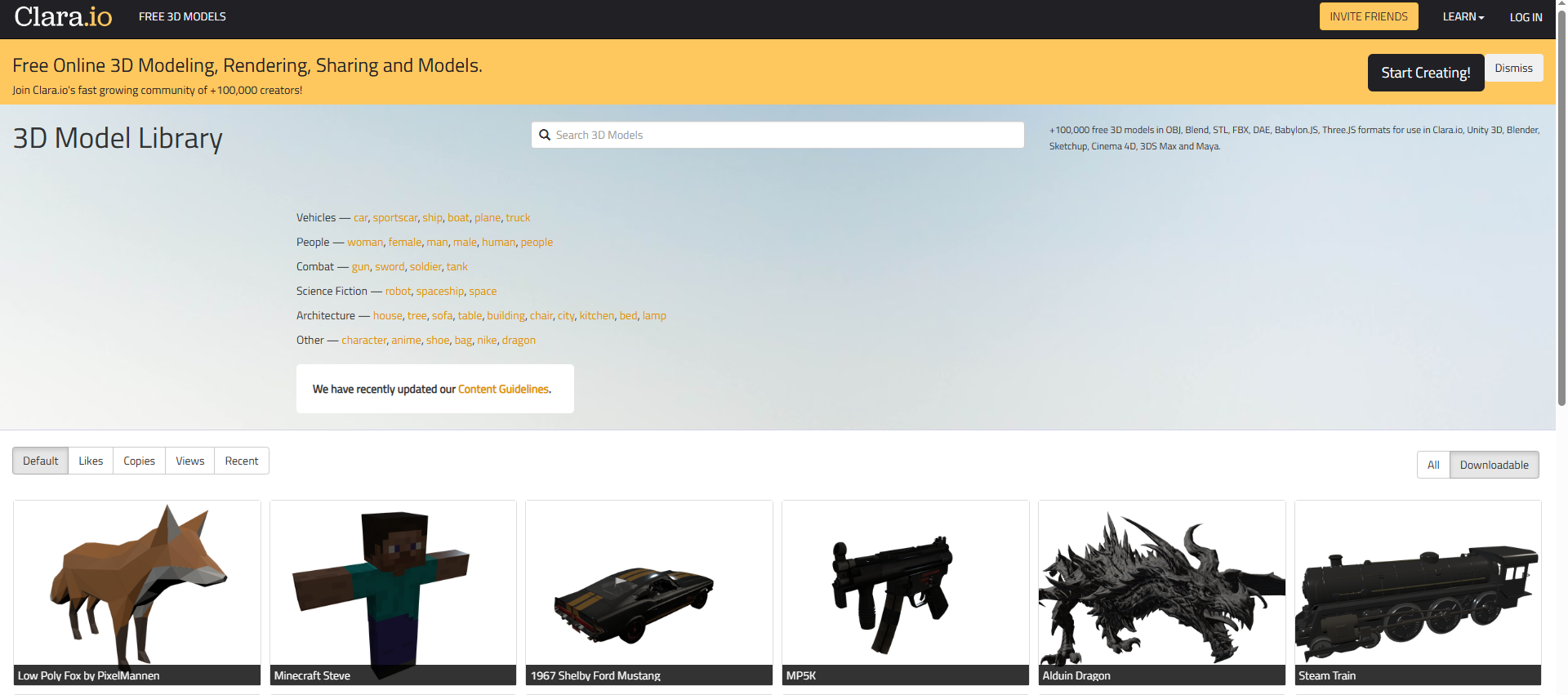Select the Alduin Dragon model
The width and height of the screenshot is (1568, 695).
[x=1161, y=584]
